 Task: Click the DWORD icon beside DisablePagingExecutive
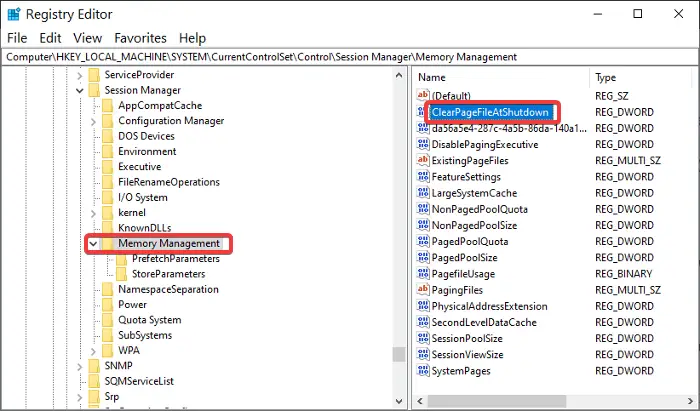[x=422, y=144]
